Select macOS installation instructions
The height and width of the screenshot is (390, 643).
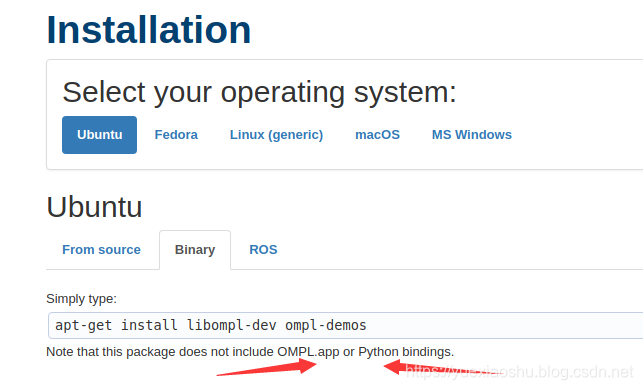tap(377, 135)
